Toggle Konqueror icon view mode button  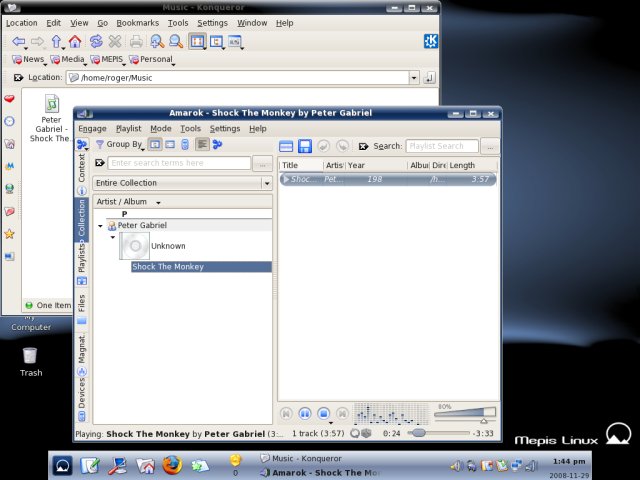pyautogui.click(x=196, y=41)
